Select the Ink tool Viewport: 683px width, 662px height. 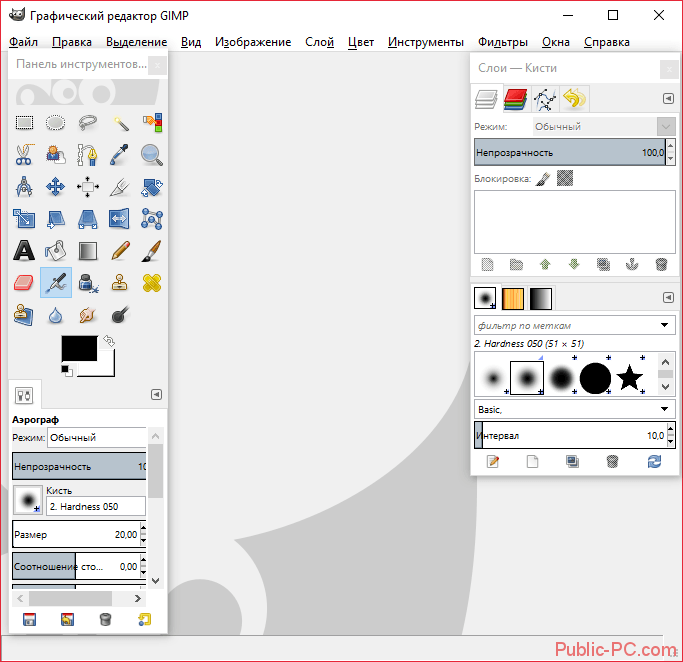pos(88,283)
